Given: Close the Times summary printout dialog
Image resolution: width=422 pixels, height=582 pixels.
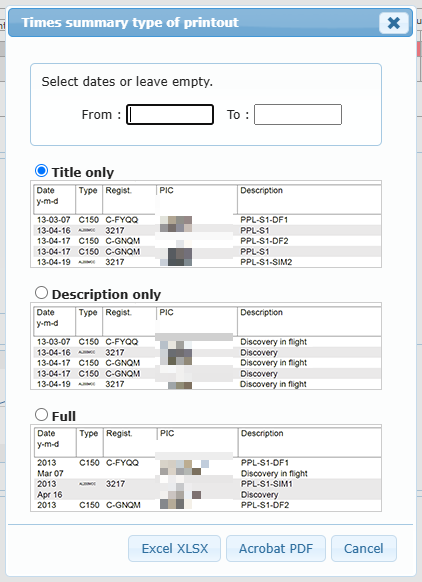Looking at the screenshot, I should point(394,23).
